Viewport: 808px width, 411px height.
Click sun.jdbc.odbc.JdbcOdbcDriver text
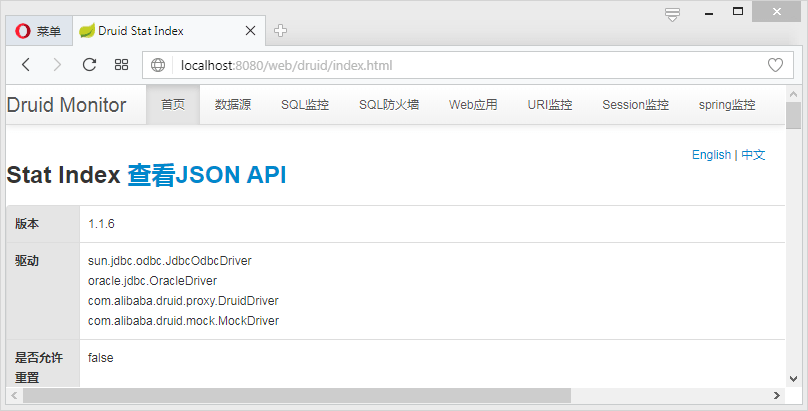pos(170,261)
